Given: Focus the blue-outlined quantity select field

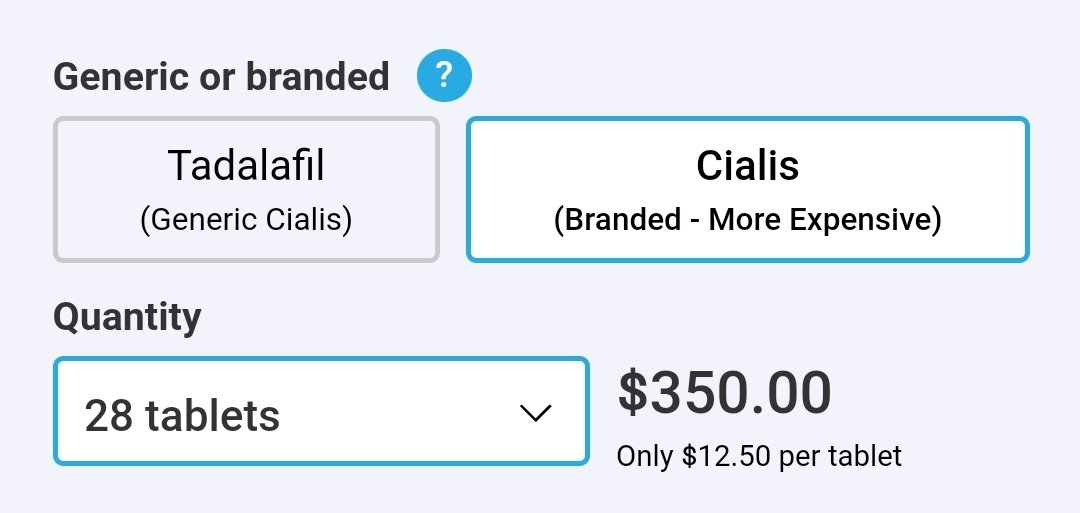Looking at the screenshot, I should [321, 411].
